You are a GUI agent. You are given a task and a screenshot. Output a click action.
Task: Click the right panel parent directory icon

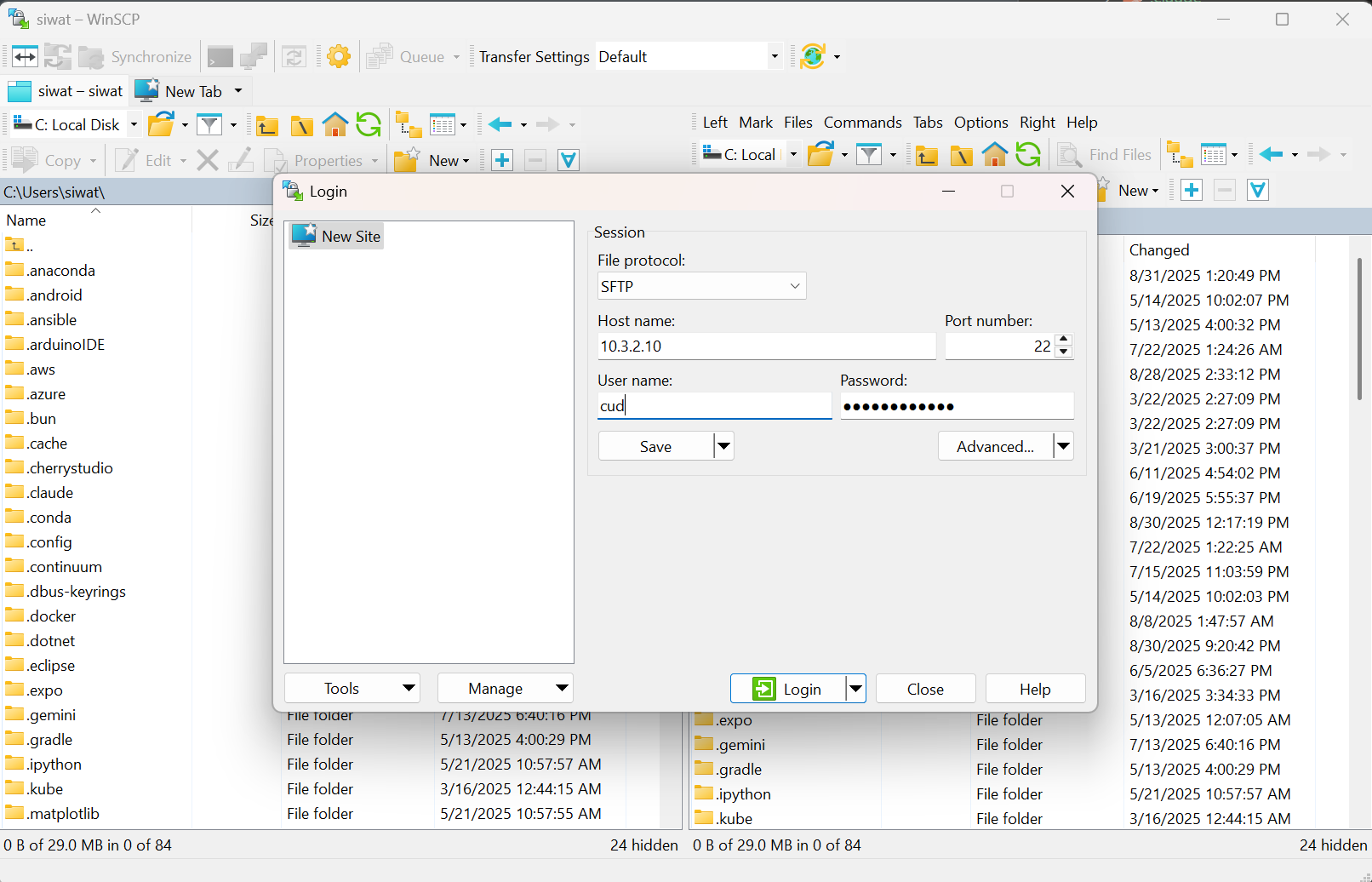(927, 156)
